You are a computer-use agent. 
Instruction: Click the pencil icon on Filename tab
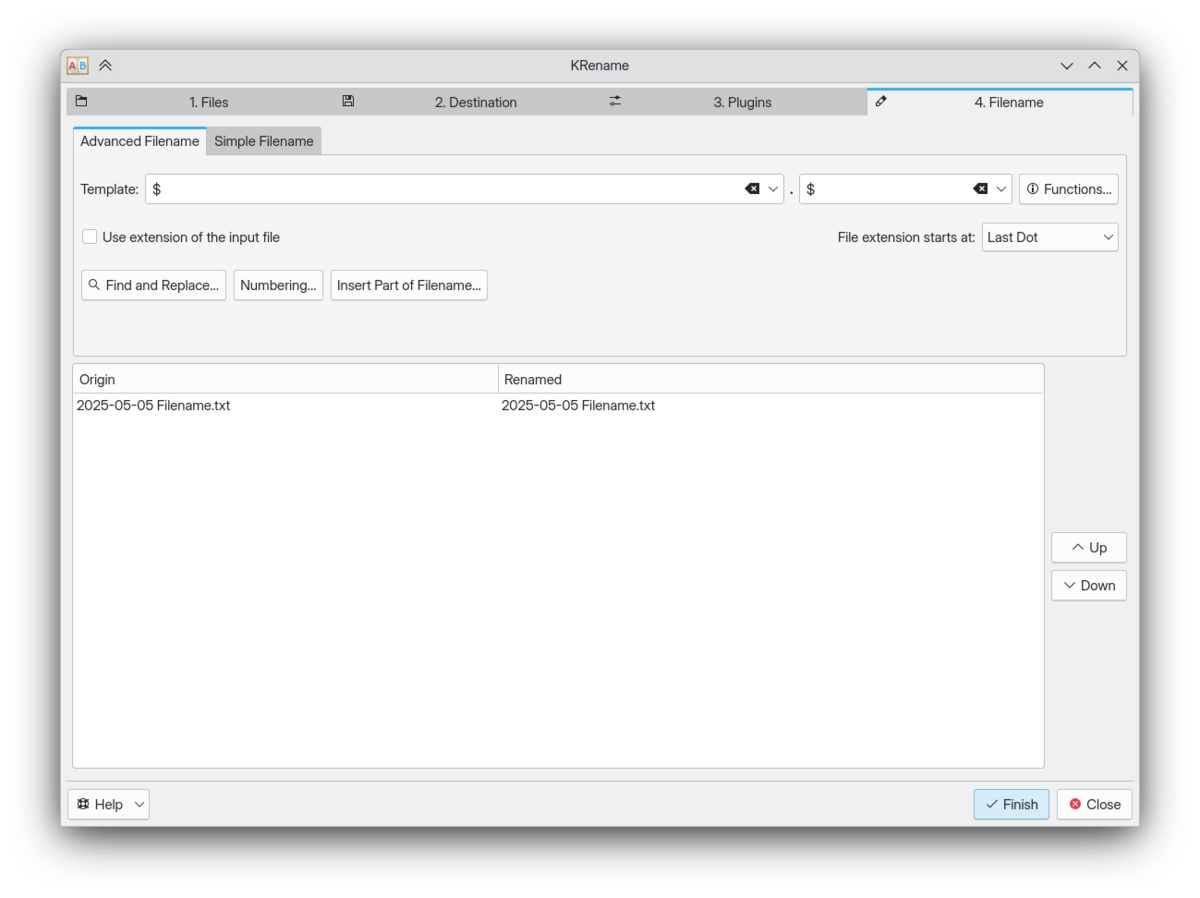click(881, 101)
